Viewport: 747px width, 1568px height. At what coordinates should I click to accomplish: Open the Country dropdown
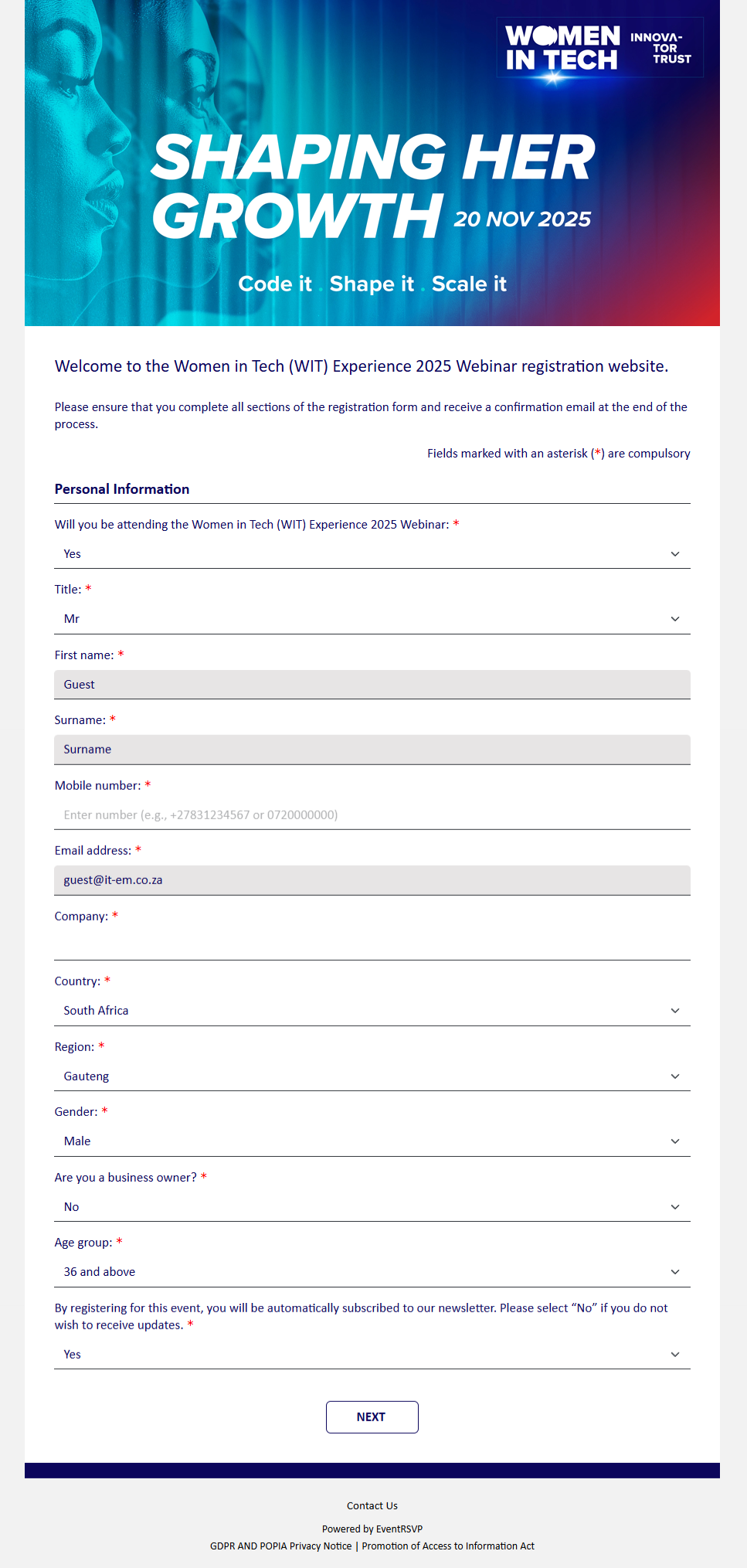coord(372,1011)
